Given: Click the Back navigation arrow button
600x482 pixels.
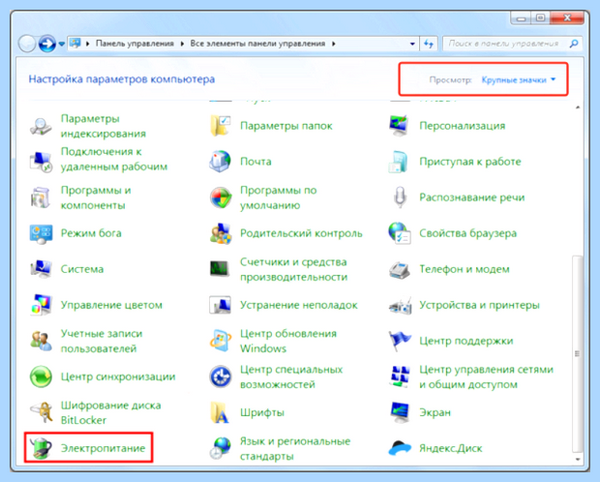Looking at the screenshot, I should click(x=27, y=44).
